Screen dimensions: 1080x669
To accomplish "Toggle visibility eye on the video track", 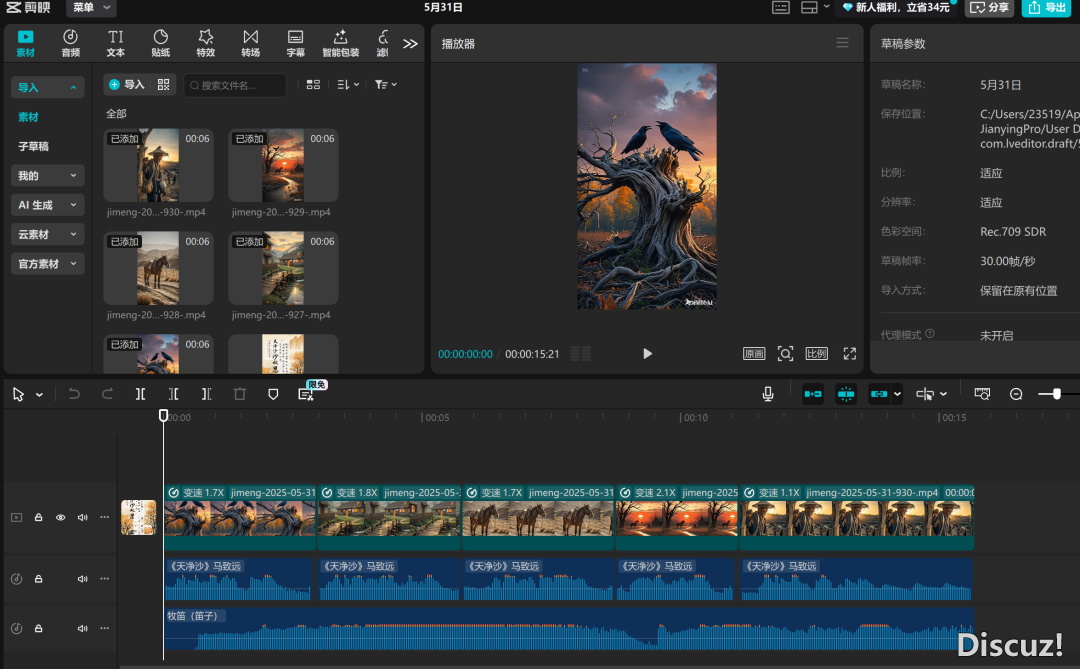I will (60, 518).
